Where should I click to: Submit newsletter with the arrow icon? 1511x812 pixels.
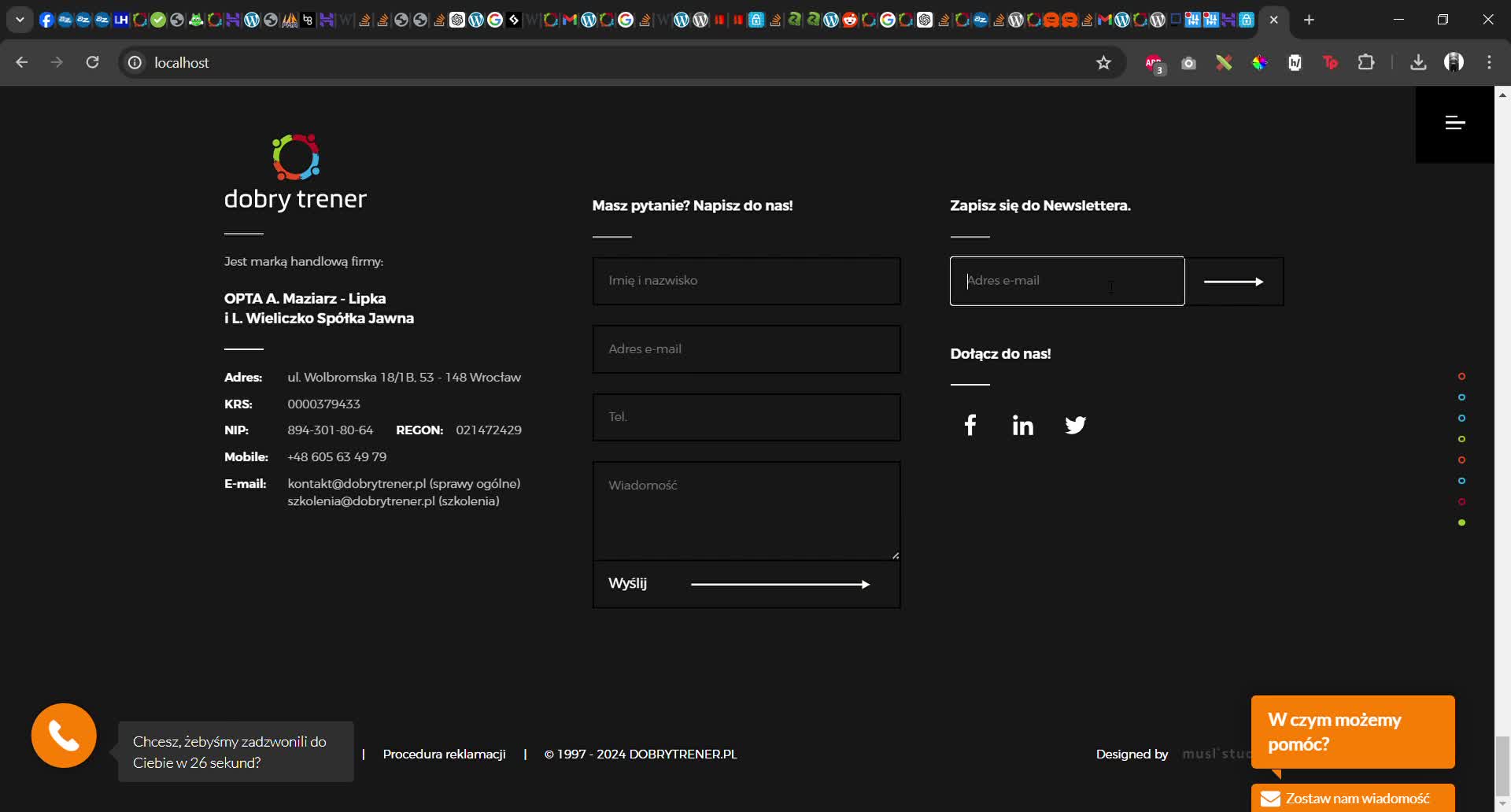pyautogui.click(x=1234, y=280)
